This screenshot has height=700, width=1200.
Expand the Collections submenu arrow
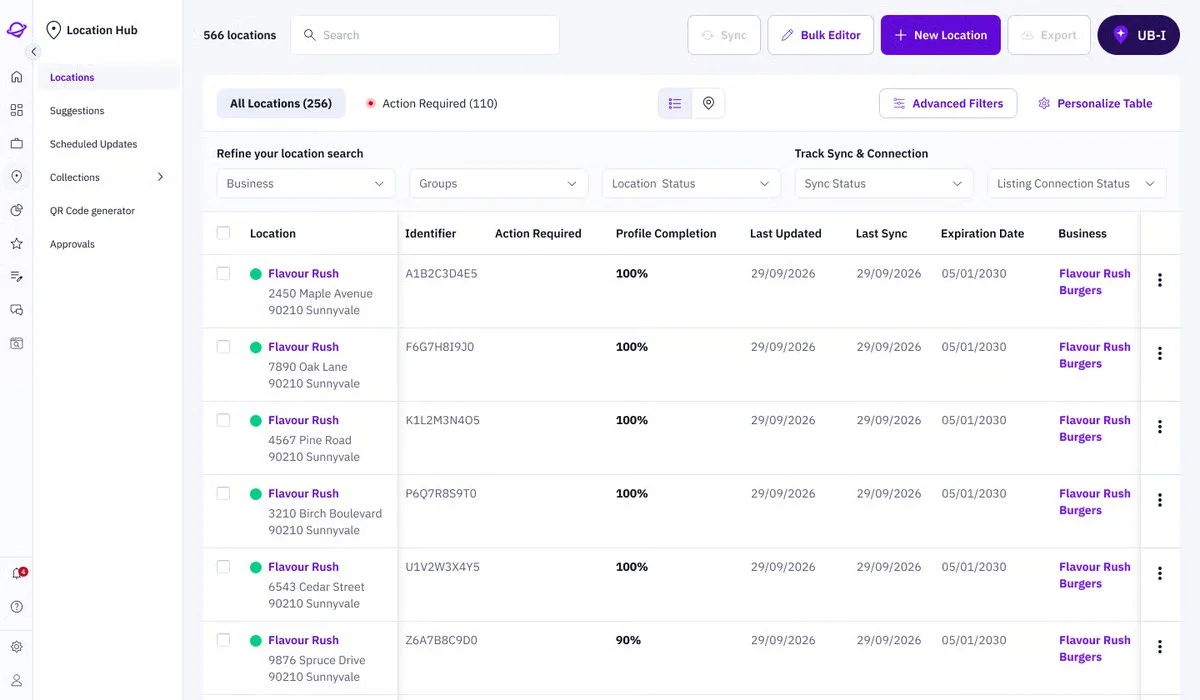pos(161,177)
